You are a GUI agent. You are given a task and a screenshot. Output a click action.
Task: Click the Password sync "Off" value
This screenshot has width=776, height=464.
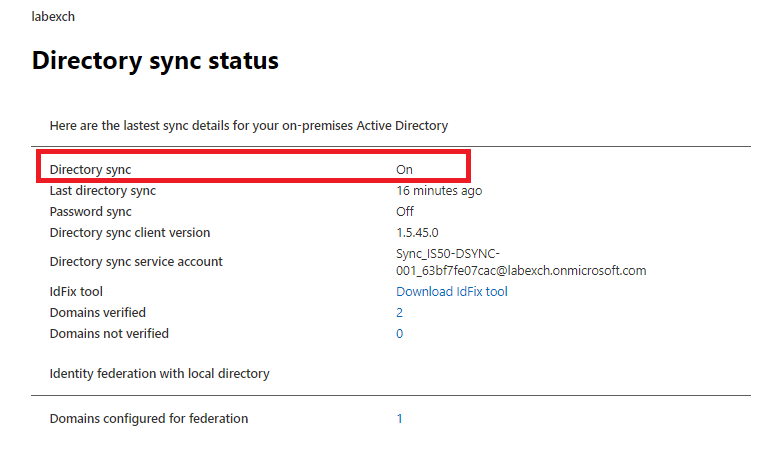click(405, 212)
